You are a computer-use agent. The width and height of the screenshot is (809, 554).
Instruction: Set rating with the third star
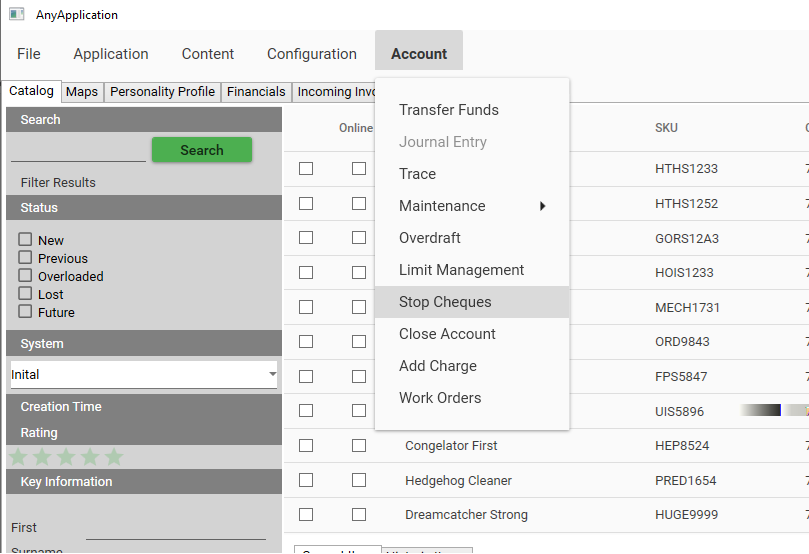66,457
